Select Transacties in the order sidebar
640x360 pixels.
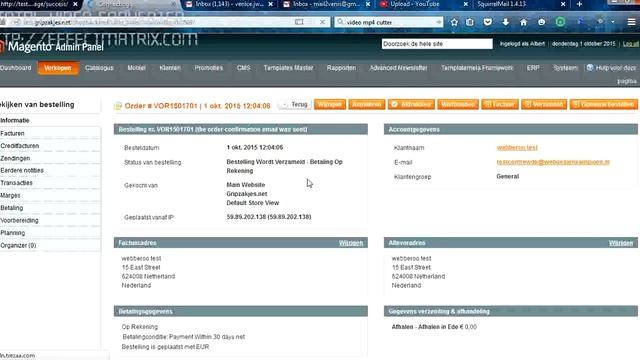(50, 183)
